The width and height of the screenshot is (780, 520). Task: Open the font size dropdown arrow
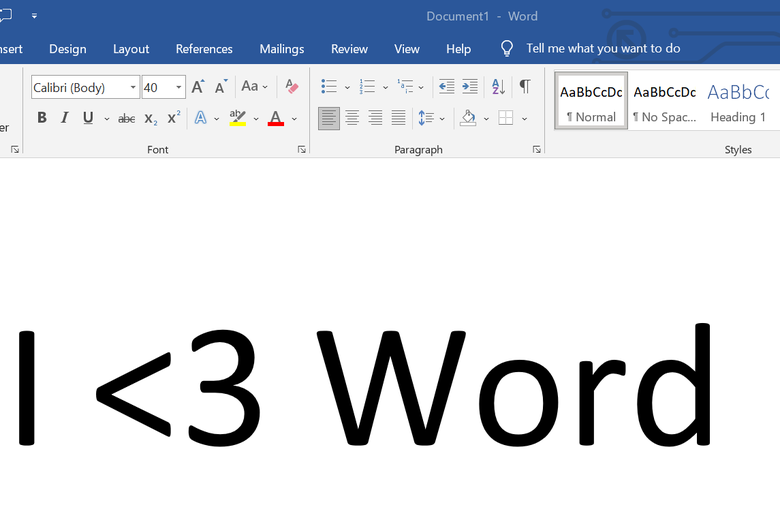pyautogui.click(x=179, y=88)
